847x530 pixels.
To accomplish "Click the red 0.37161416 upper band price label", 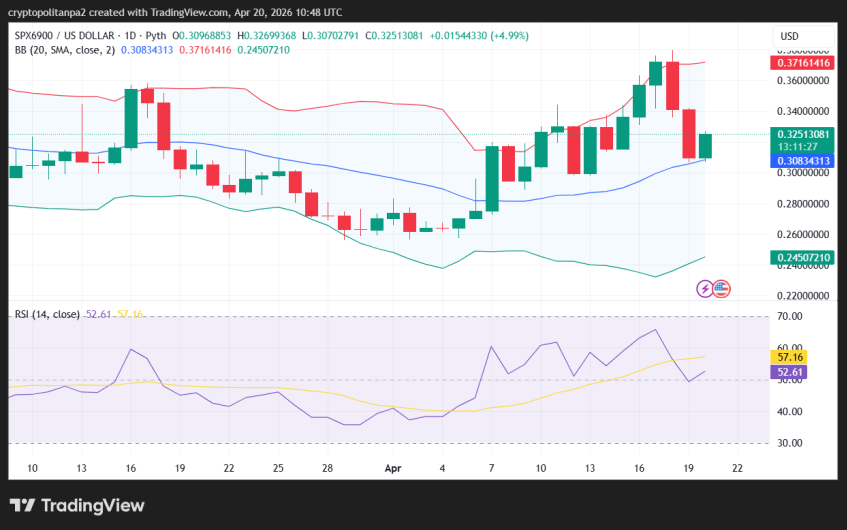I will pos(803,63).
